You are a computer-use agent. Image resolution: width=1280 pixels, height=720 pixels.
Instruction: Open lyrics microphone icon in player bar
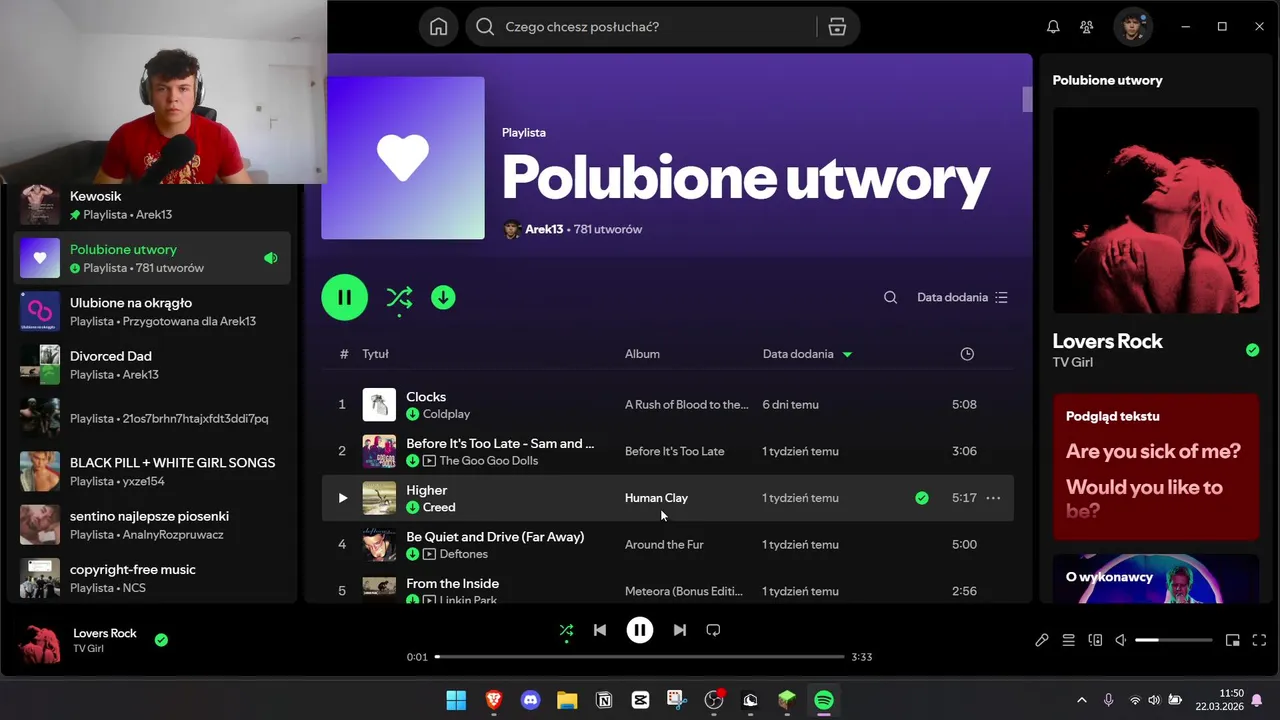pos(1041,640)
